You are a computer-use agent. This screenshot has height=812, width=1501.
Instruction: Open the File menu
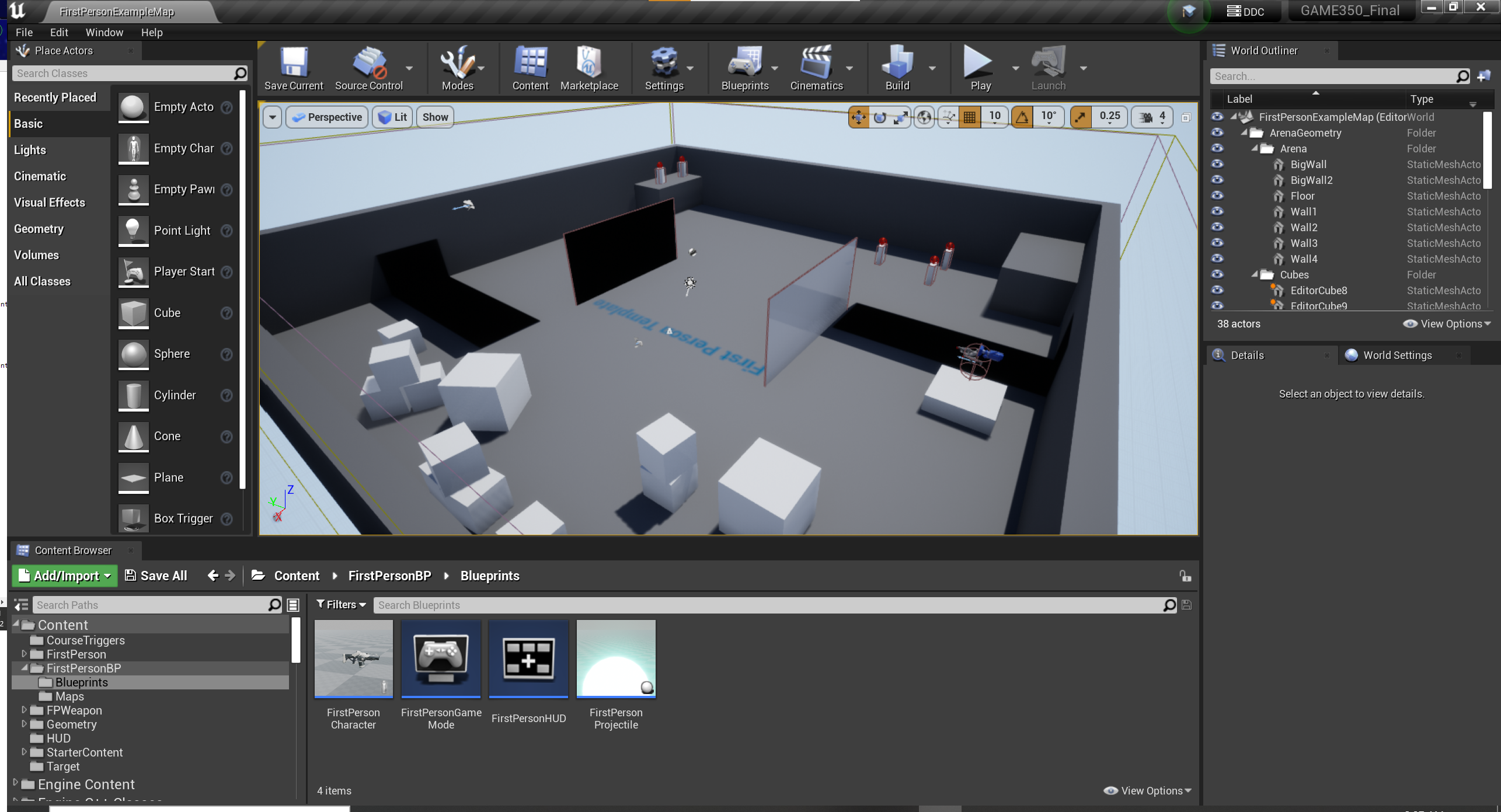point(24,33)
